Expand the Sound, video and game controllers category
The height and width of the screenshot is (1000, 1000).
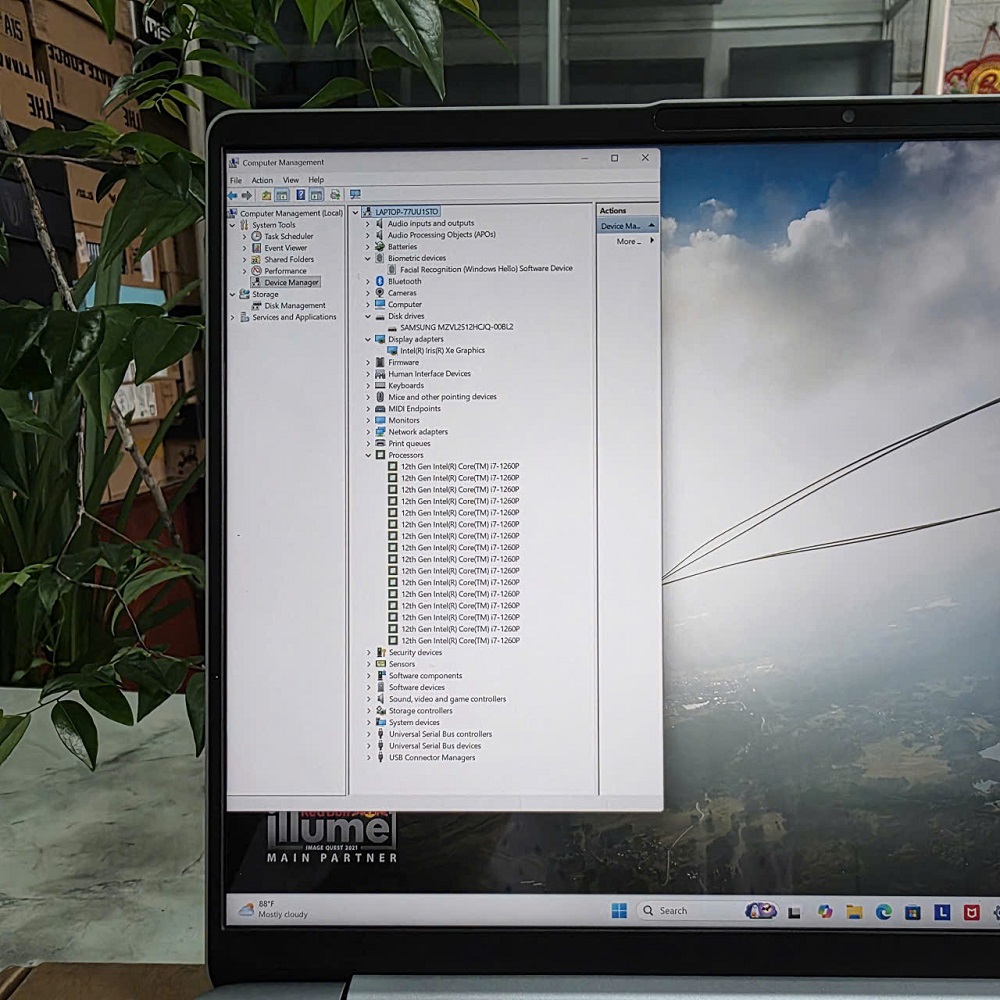(369, 699)
